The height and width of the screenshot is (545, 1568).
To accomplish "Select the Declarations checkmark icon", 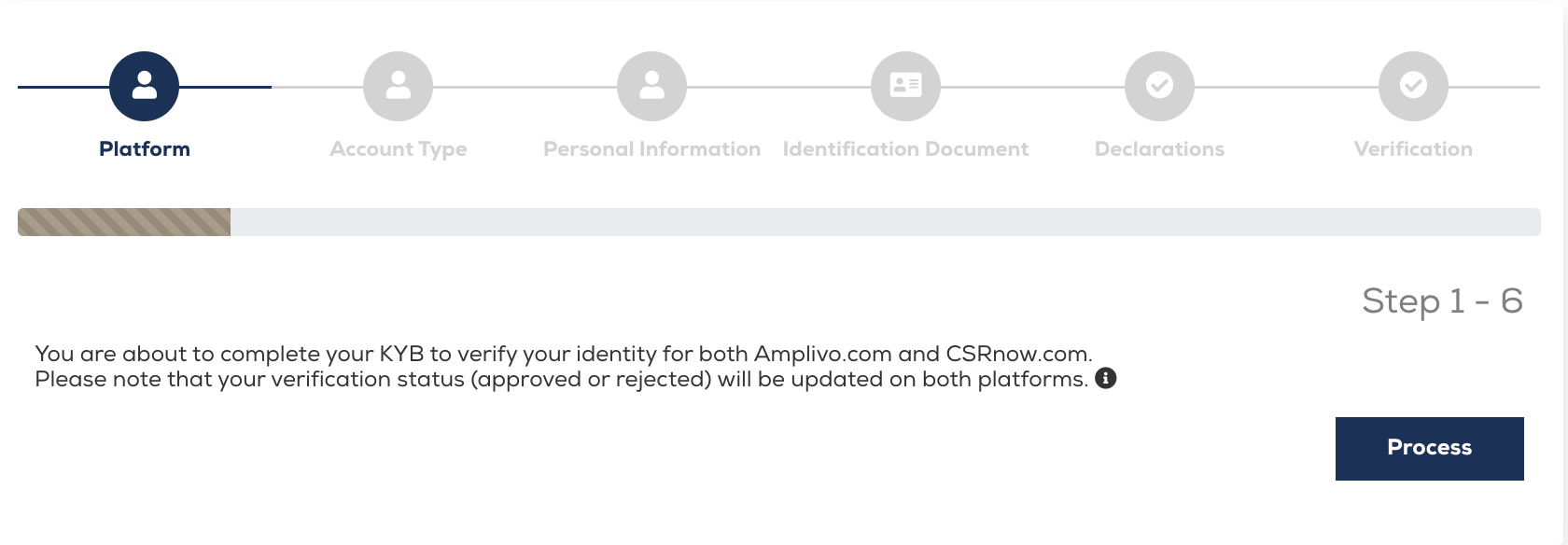I will 1159,86.
